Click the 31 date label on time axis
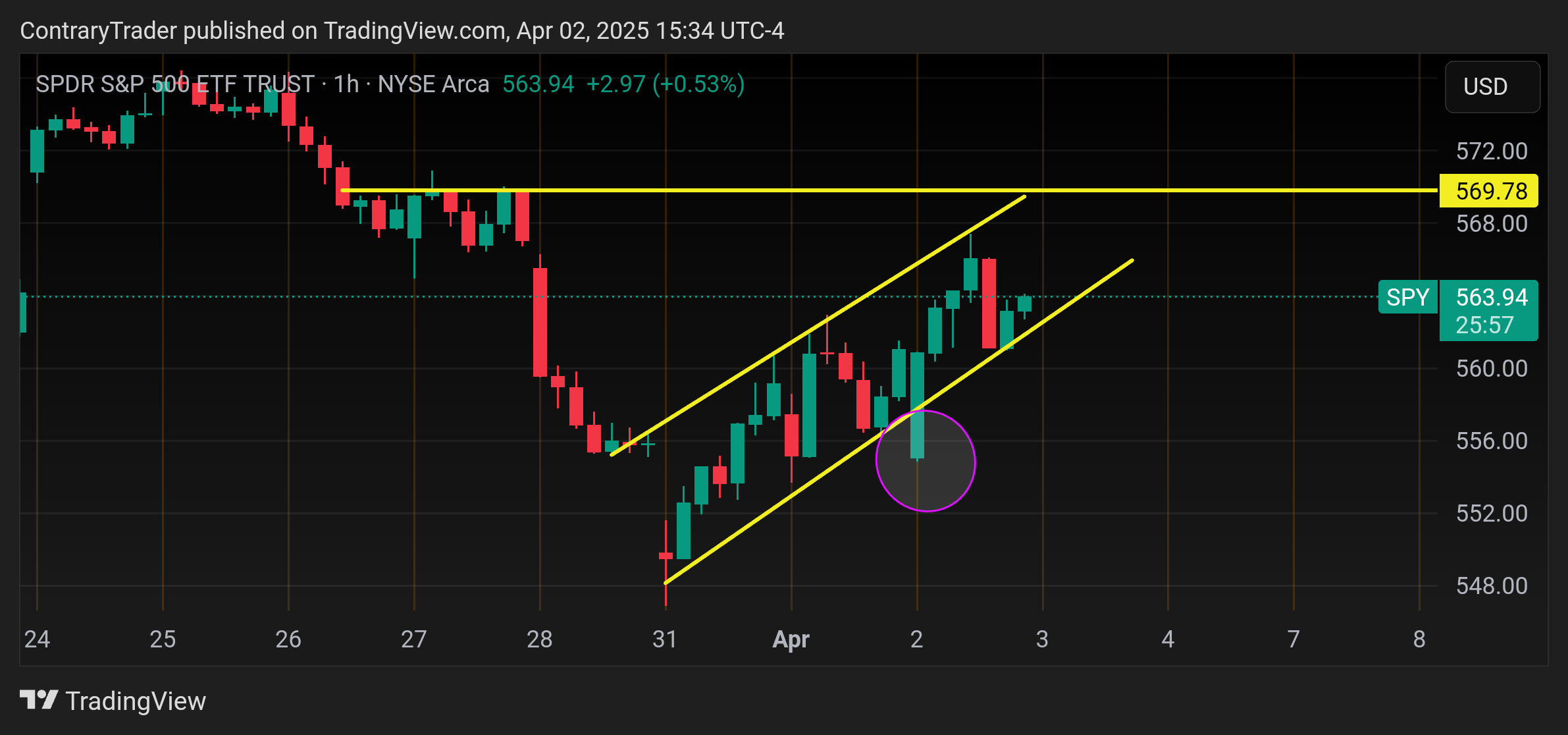This screenshot has height=735, width=1568. [665, 640]
